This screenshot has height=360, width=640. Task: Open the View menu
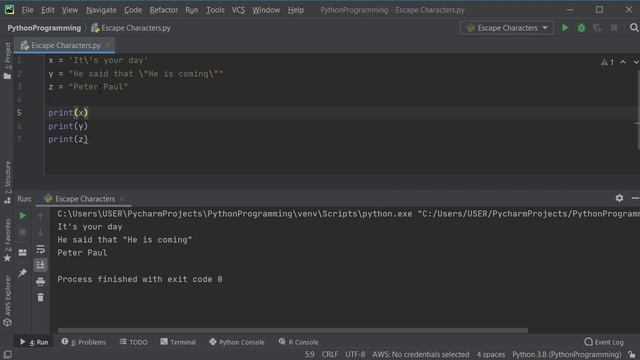point(69,10)
